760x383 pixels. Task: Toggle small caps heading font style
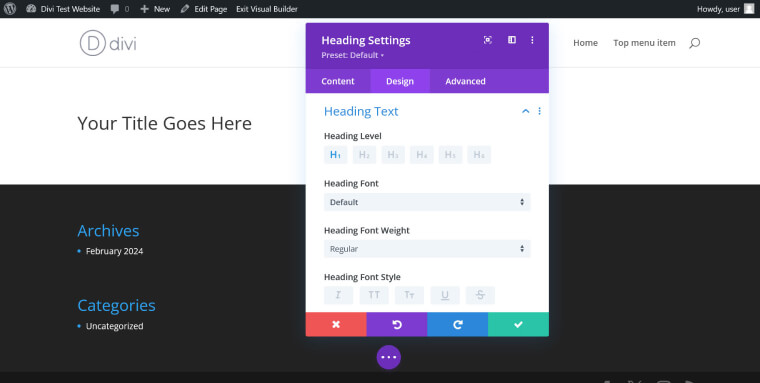click(x=409, y=295)
